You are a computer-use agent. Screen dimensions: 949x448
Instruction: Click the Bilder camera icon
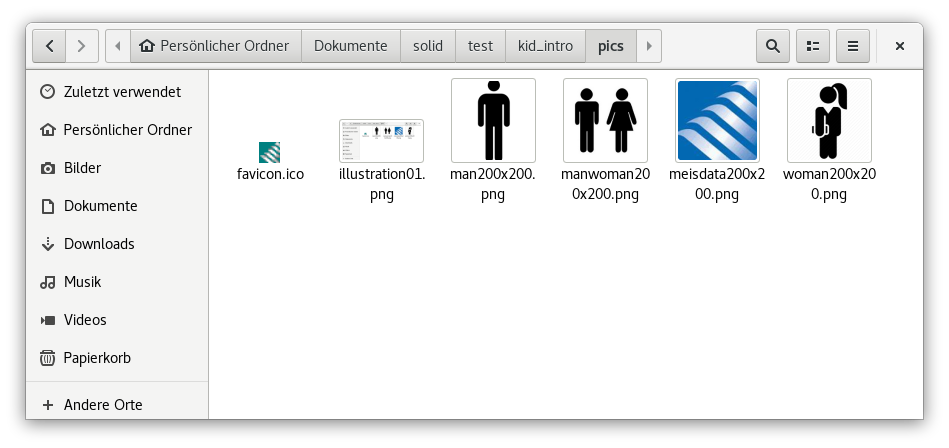pyautogui.click(x=47, y=168)
